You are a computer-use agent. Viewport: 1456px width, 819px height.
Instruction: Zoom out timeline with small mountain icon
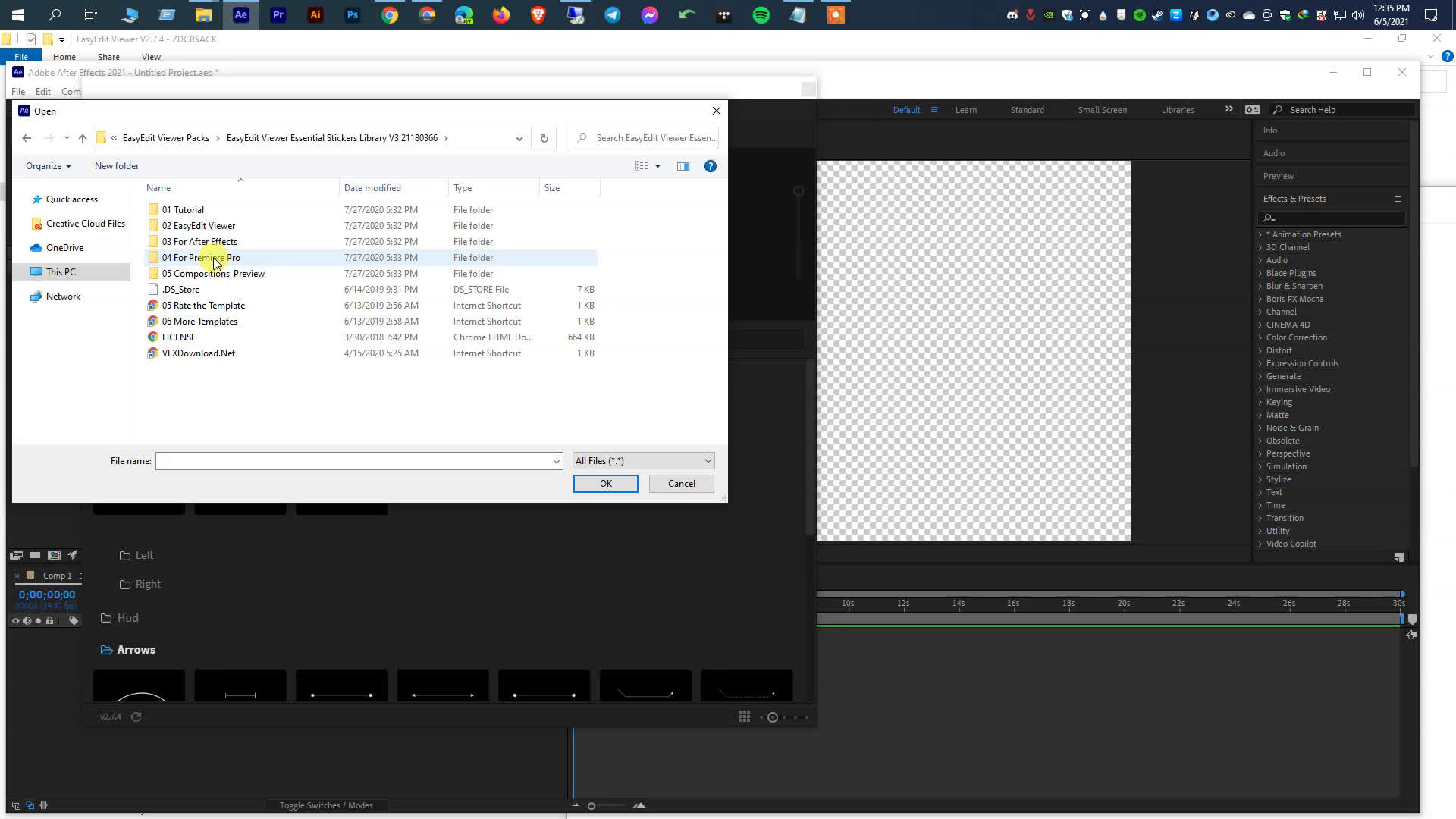[x=576, y=805]
